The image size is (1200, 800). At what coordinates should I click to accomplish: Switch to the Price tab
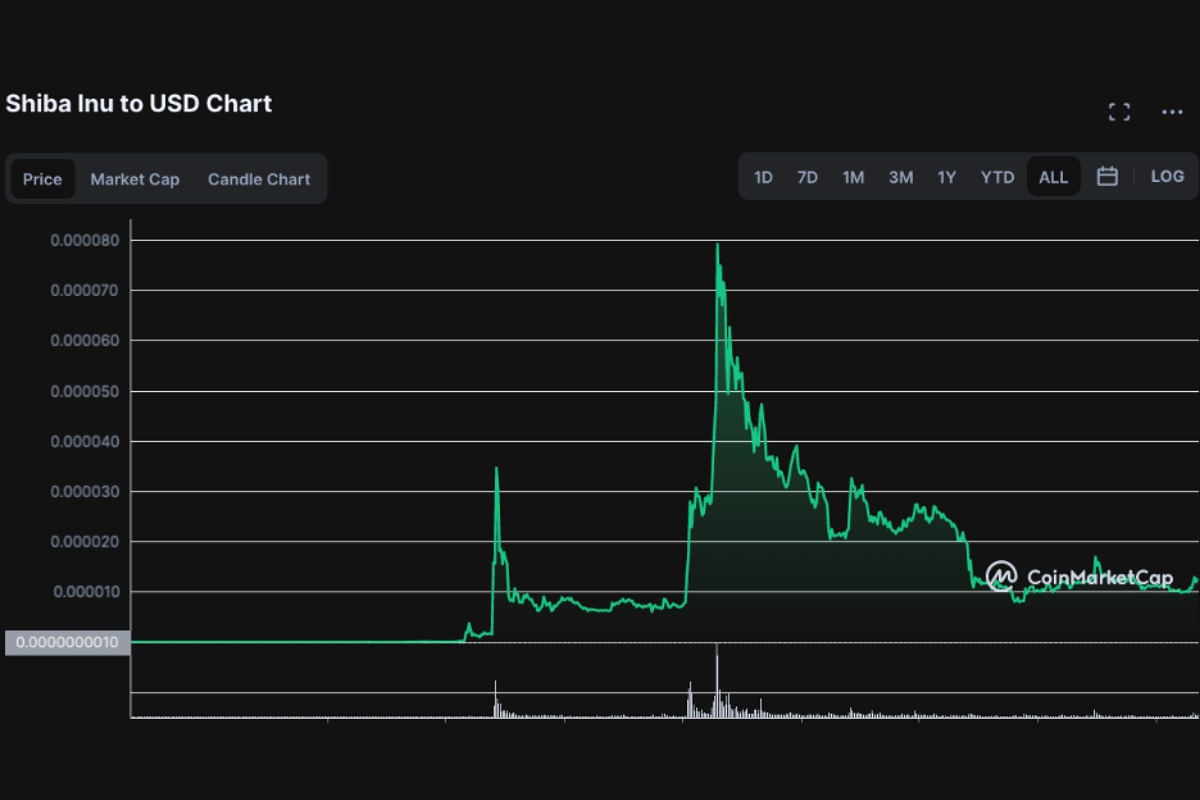click(42, 179)
